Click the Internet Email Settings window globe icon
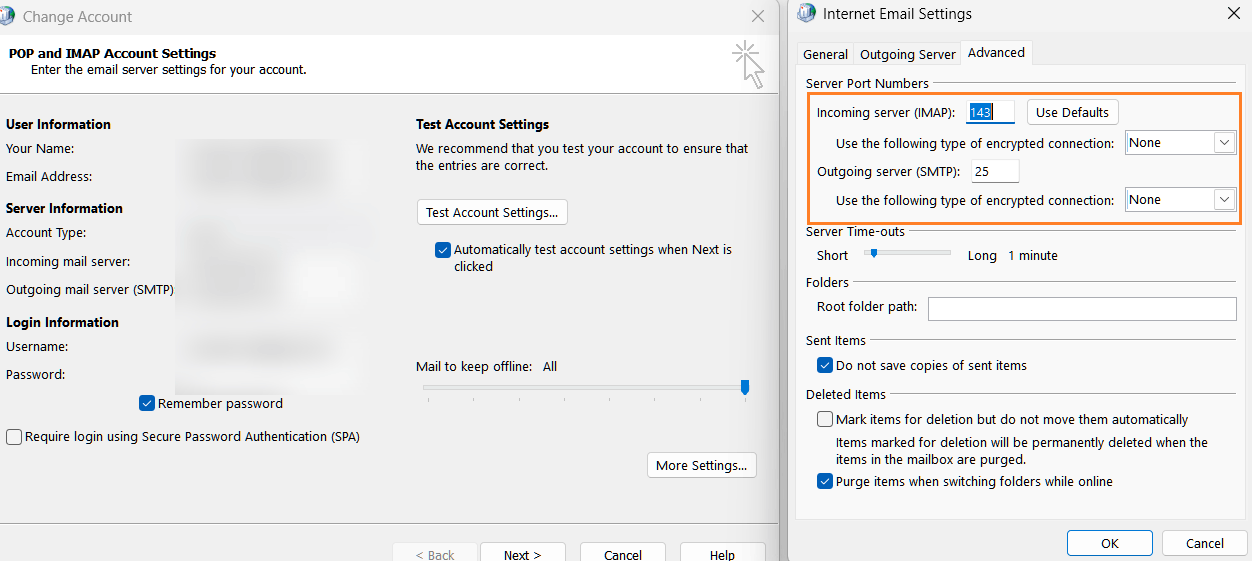Image resolution: width=1252 pixels, height=561 pixels. [x=806, y=14]
